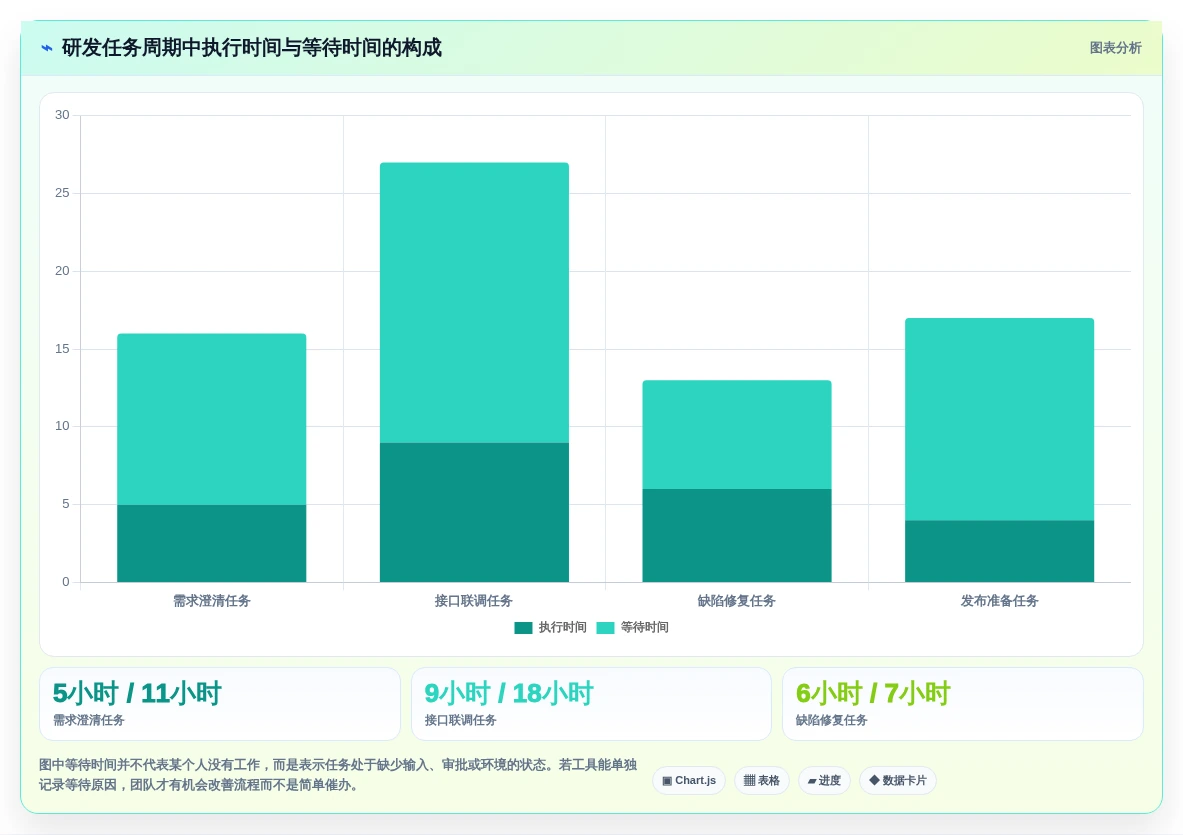Click the y-axis value 15
The height and width of the screenshot is (835, 1183).
(x=62, y=349)
